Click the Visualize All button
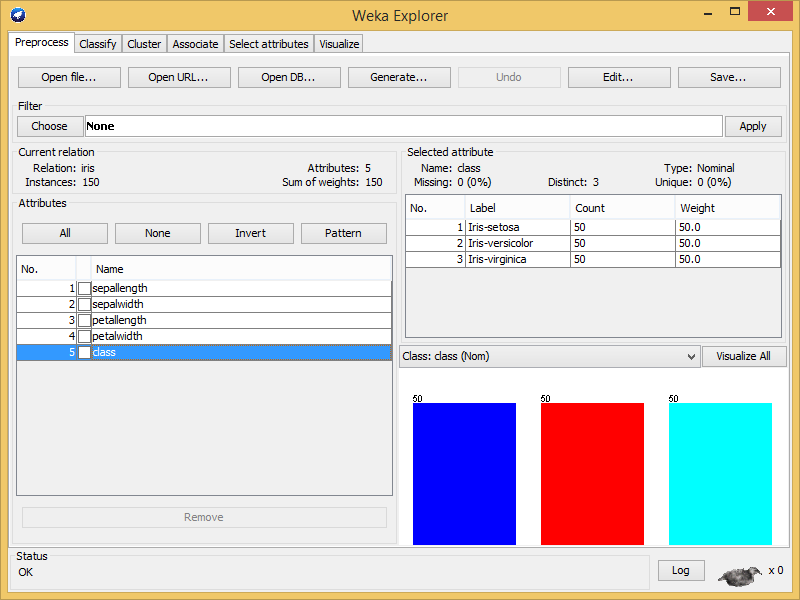 coord(744,356)
